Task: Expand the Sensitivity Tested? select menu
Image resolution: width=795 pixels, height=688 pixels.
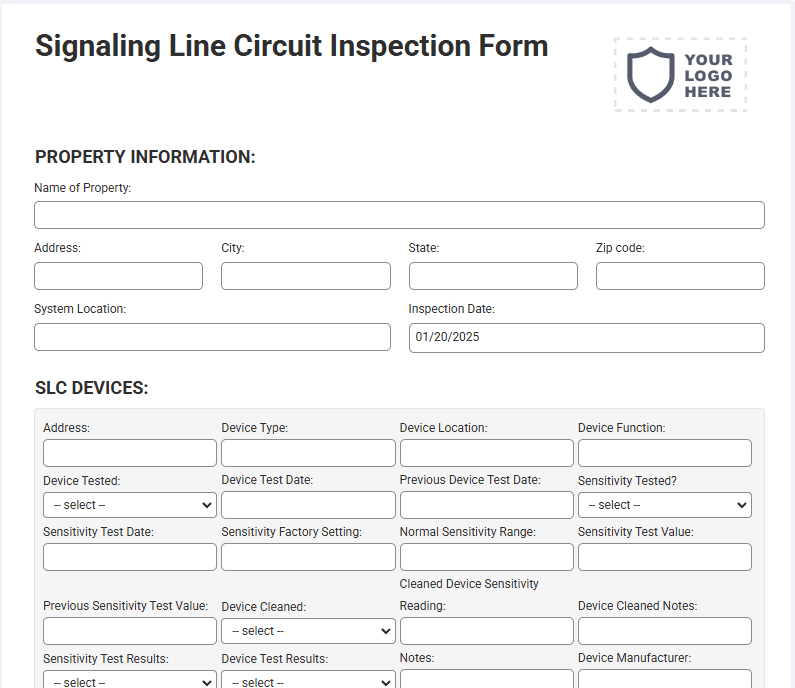Action: 665,505
